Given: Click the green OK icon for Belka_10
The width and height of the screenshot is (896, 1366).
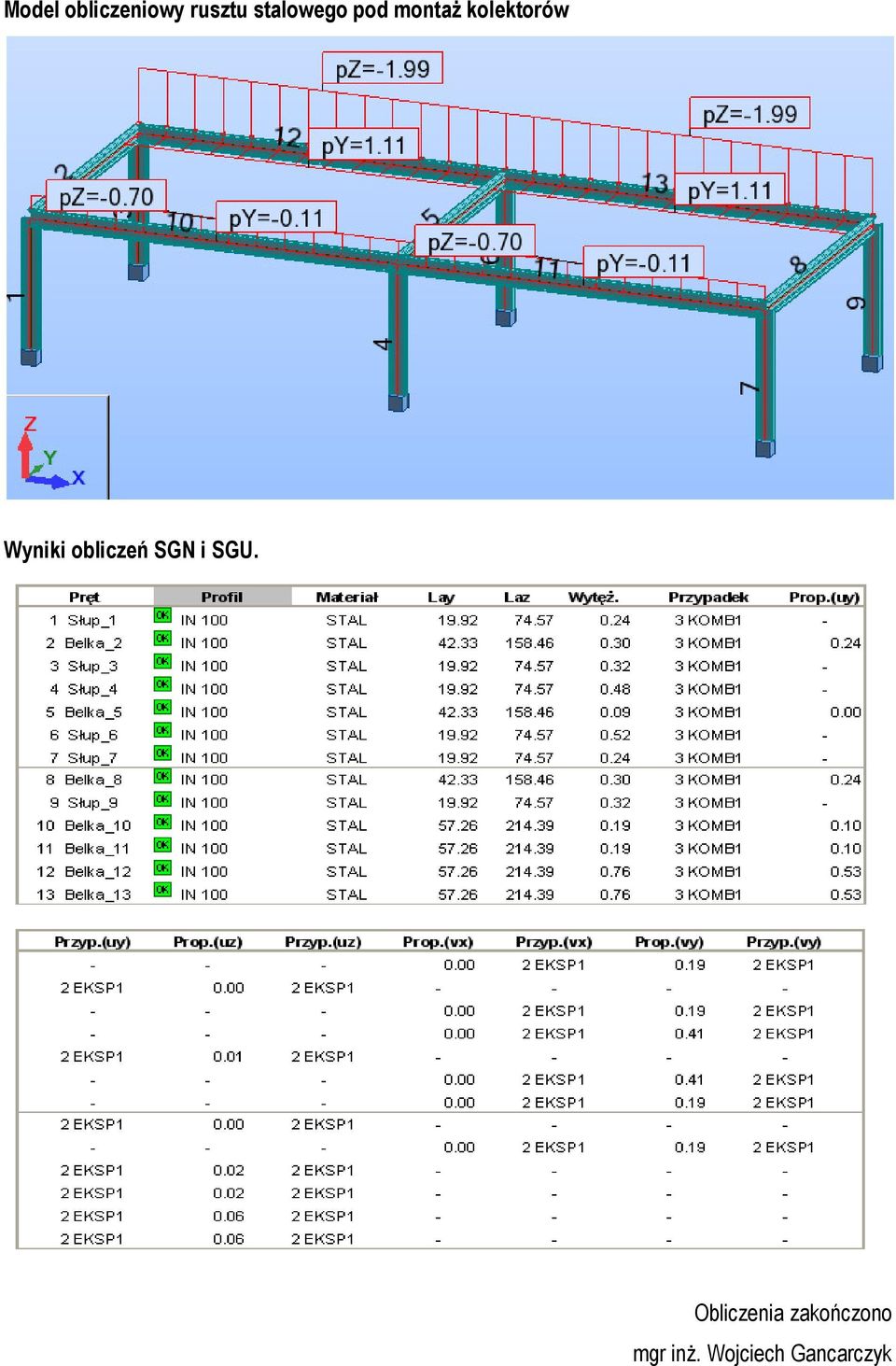Looking at the screenshot, I should click(162, 822).
